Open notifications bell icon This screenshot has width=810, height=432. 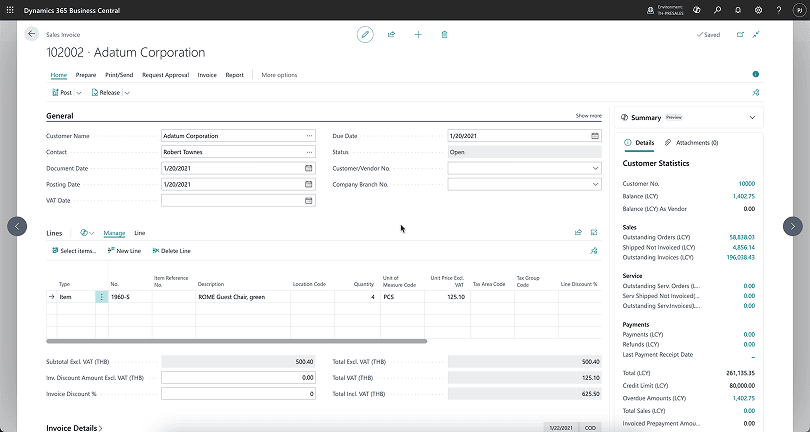(x=738, y=10)
